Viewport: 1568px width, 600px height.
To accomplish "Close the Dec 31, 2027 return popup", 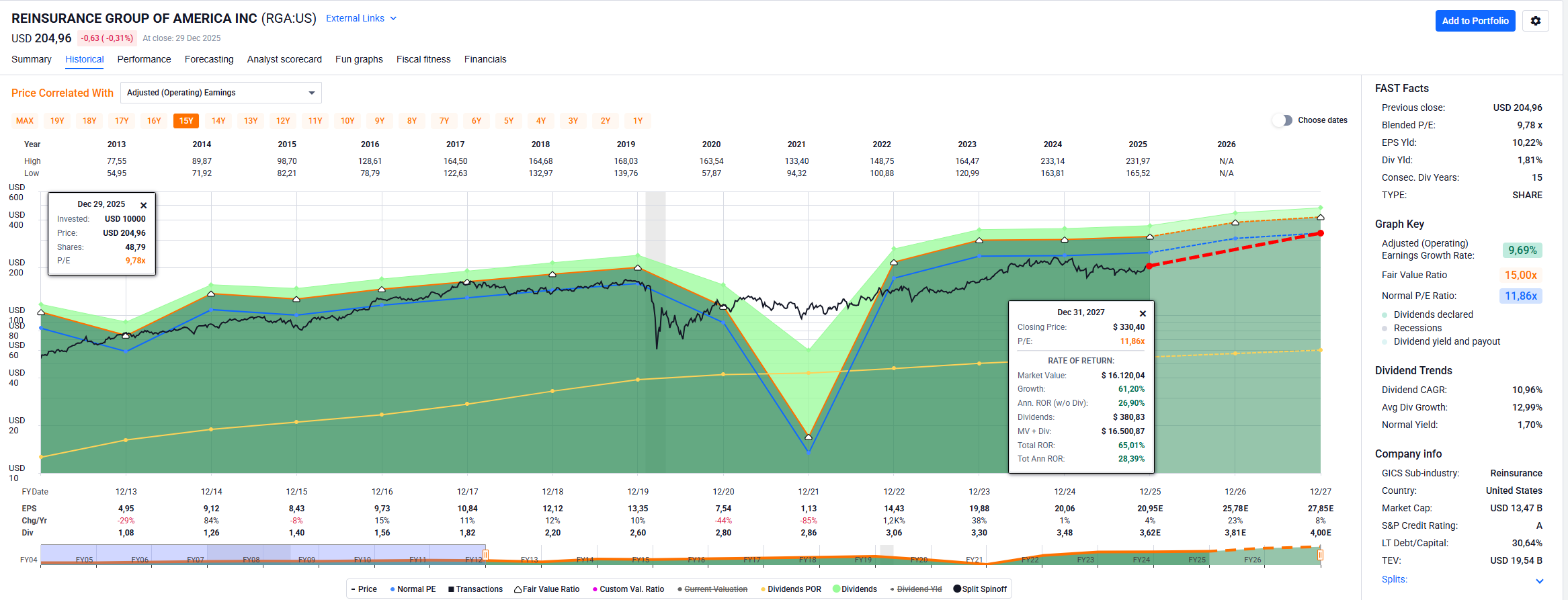I will (x=1143, y=314).
